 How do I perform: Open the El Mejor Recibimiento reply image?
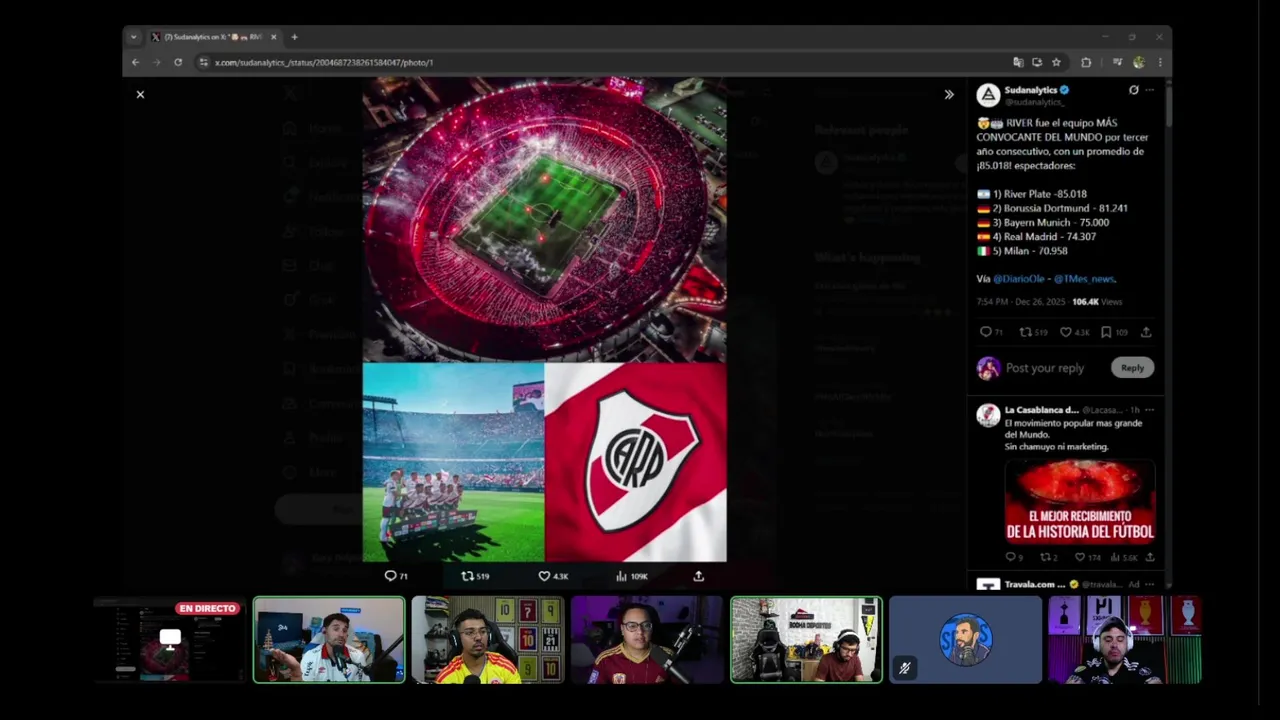tap(1080, 500)
